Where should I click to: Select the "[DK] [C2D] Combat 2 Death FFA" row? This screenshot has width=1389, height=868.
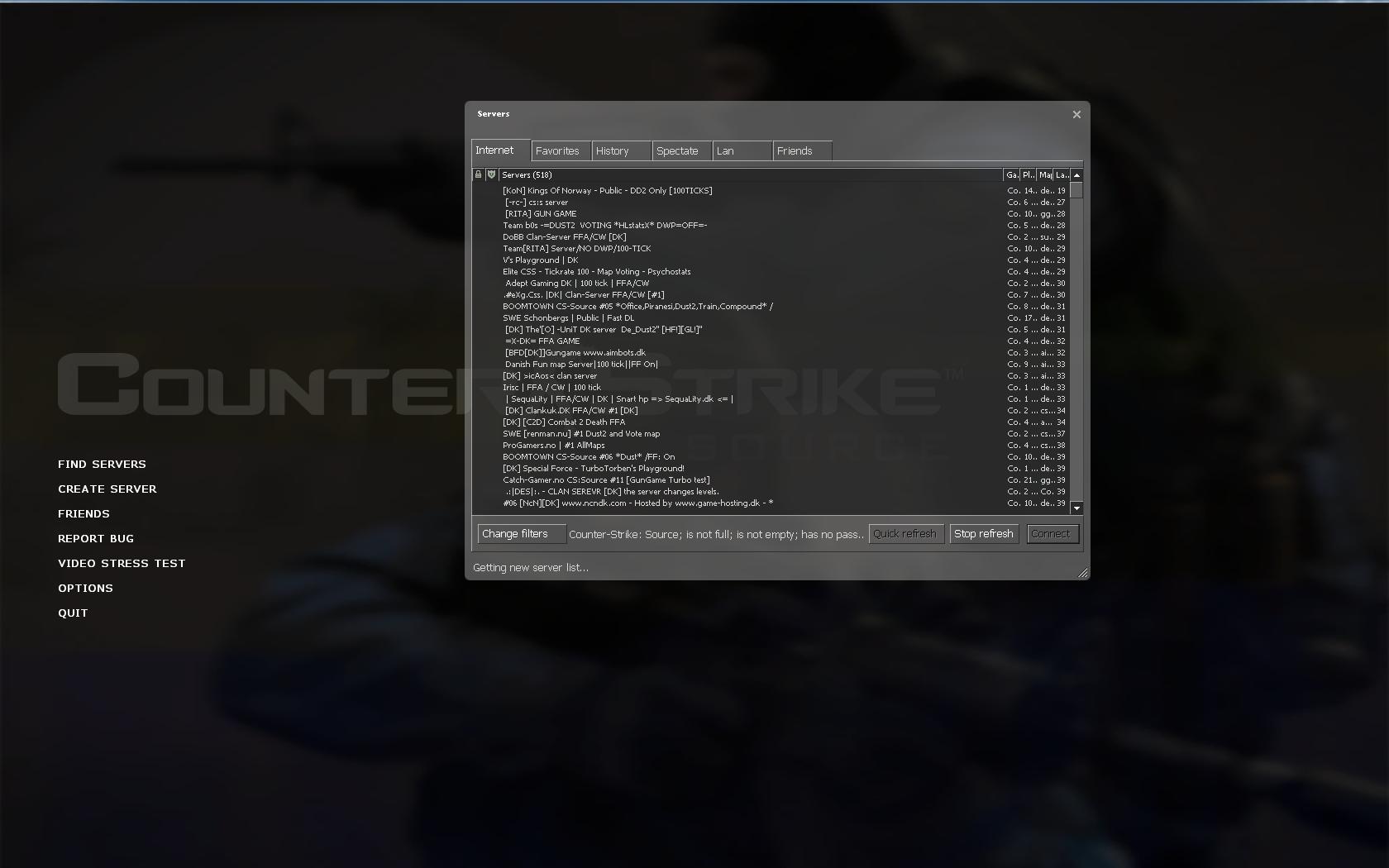(771, 422)
